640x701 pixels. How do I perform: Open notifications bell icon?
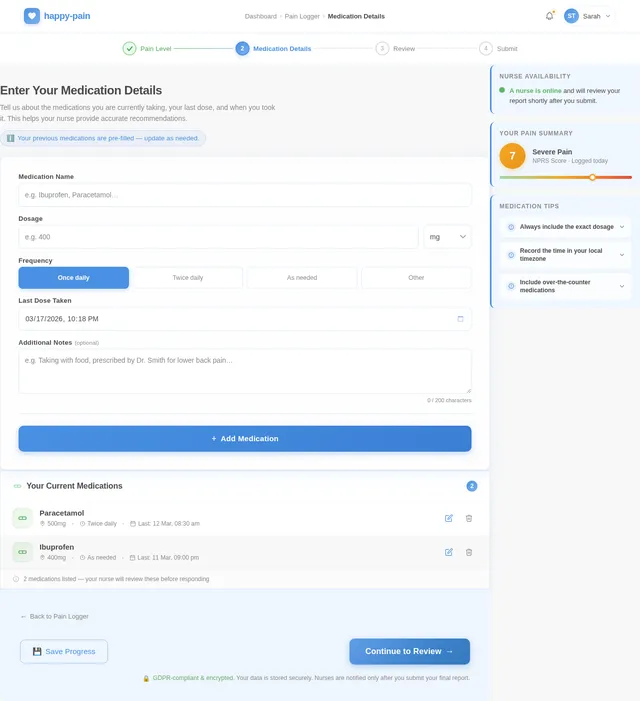point(549,16)
